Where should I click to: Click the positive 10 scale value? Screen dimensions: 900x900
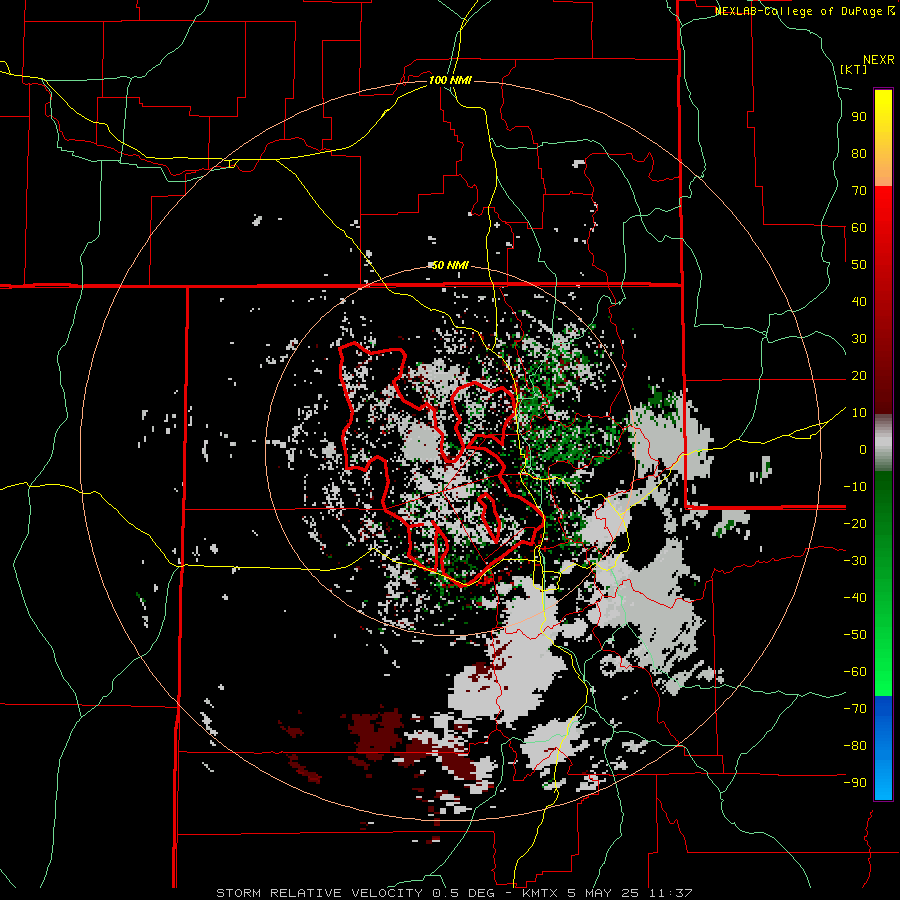pos(859,413)
